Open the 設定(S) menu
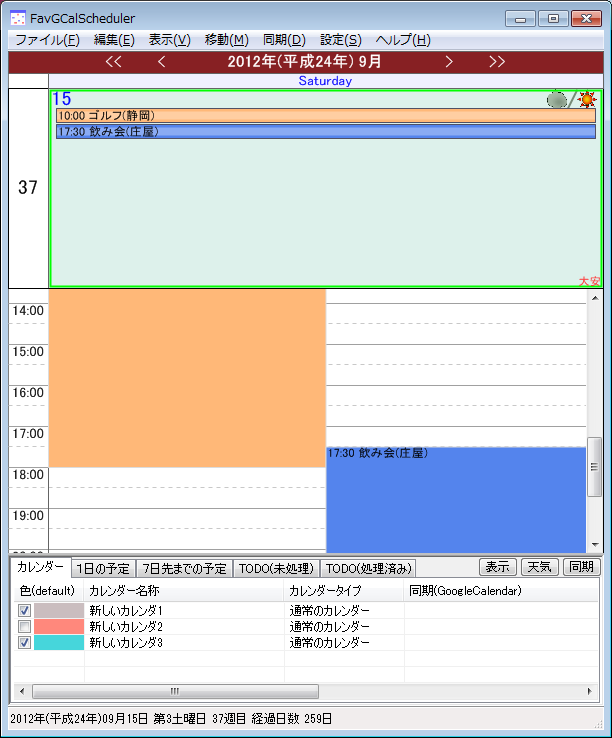The image size is (612, 738). [x=341, y=40]
